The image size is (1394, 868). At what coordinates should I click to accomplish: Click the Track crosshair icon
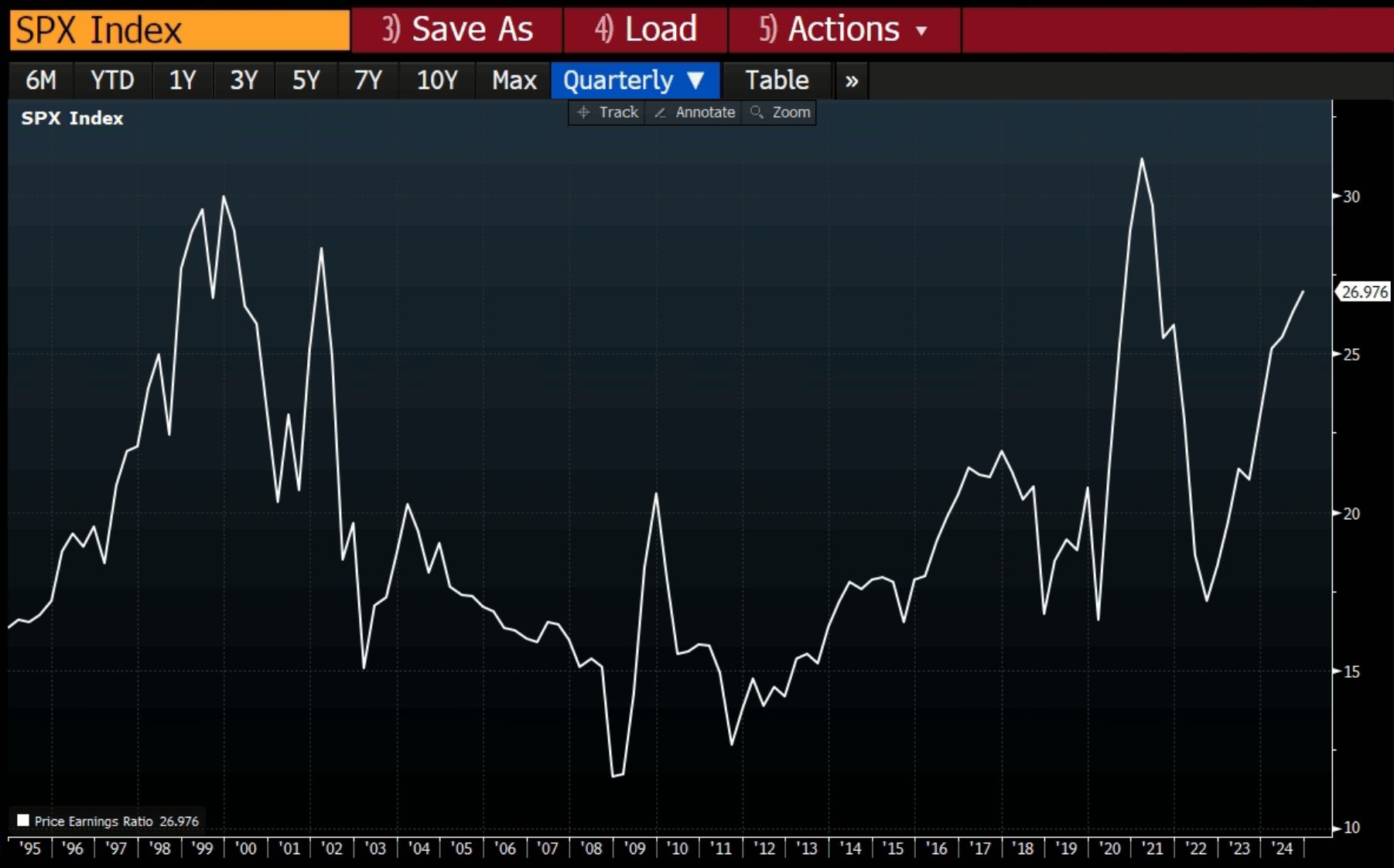point(584,112)
